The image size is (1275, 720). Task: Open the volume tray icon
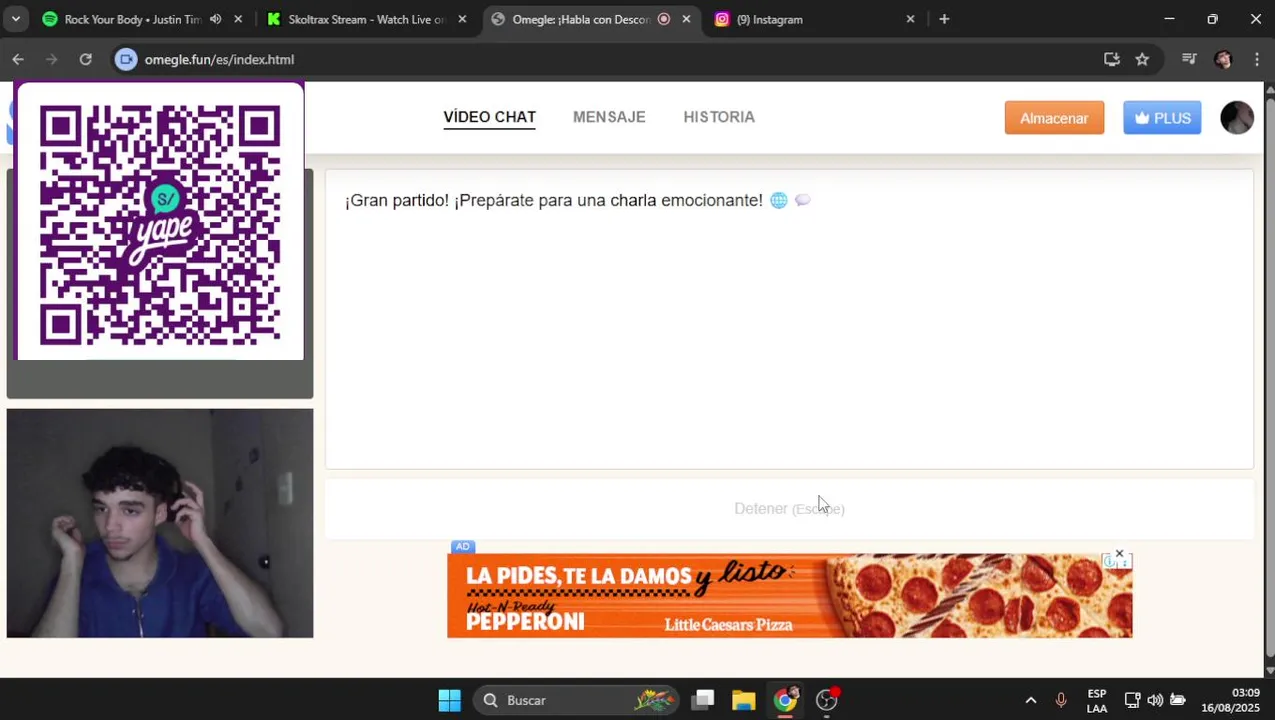click(1155, 700)
